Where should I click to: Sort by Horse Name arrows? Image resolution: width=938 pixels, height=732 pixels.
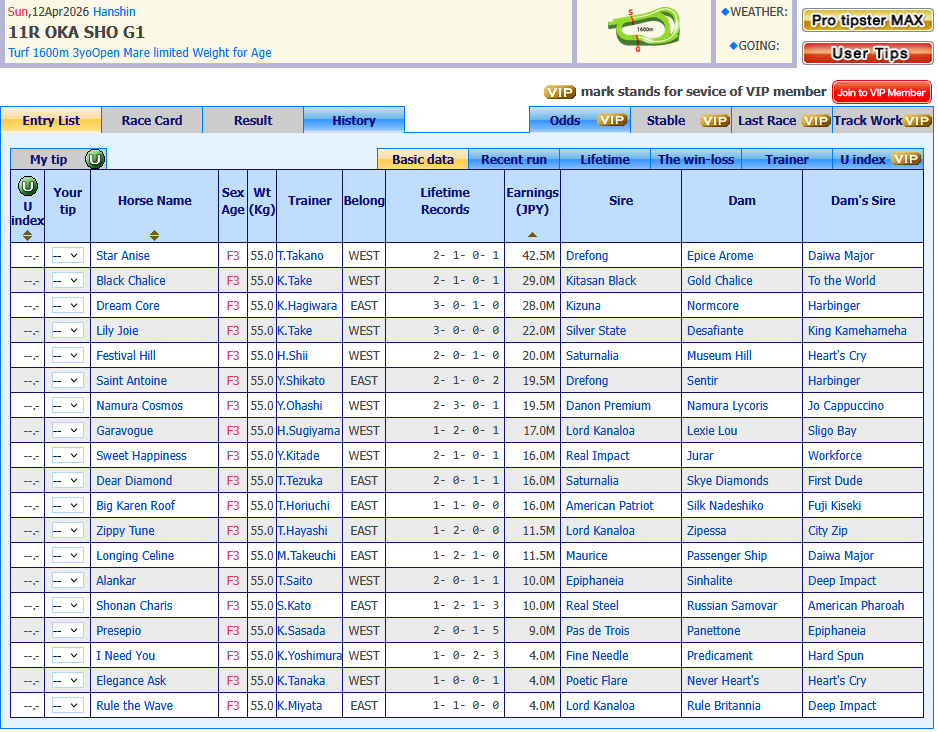tap(154, 236)
